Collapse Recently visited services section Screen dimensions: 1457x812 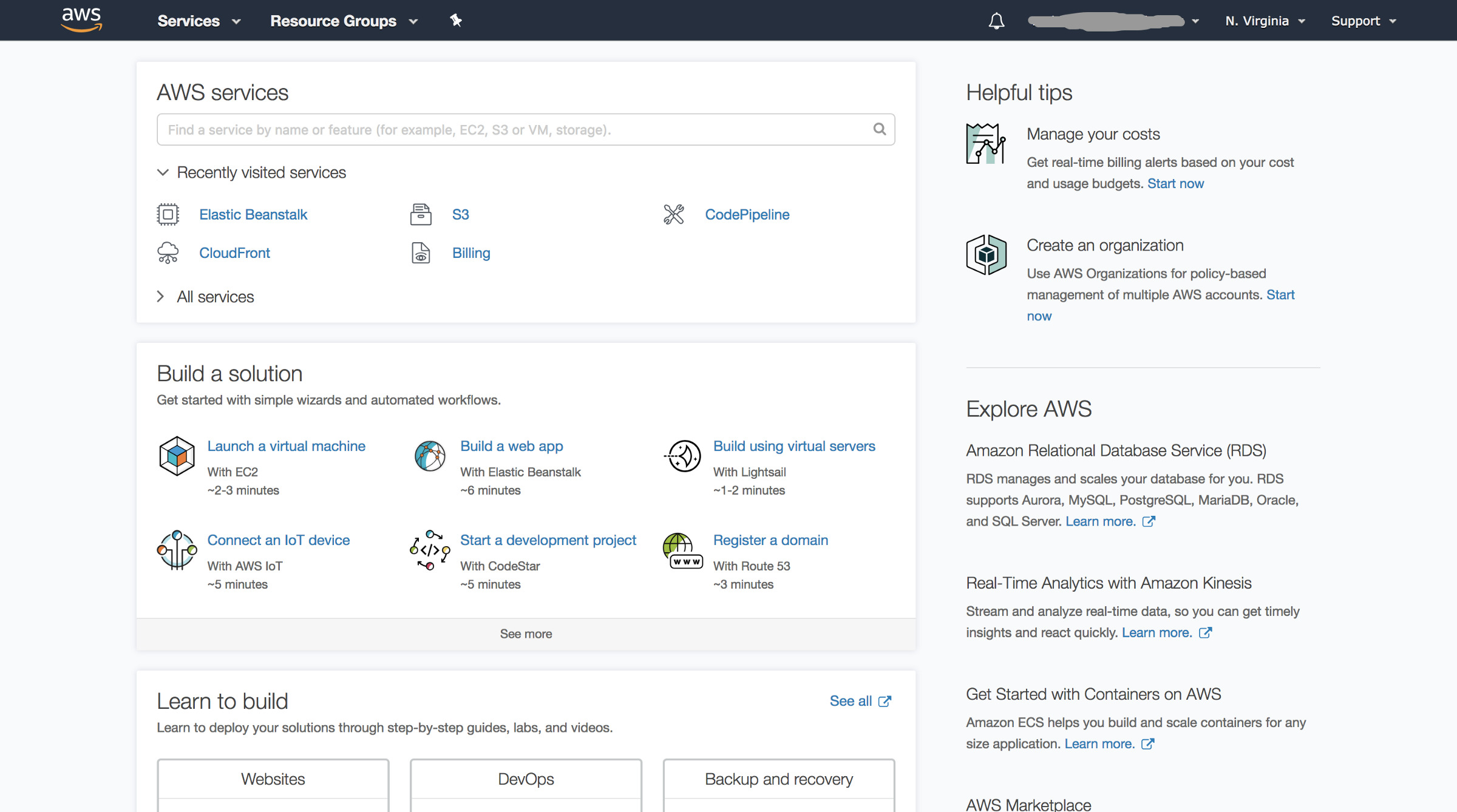[251, 172]
